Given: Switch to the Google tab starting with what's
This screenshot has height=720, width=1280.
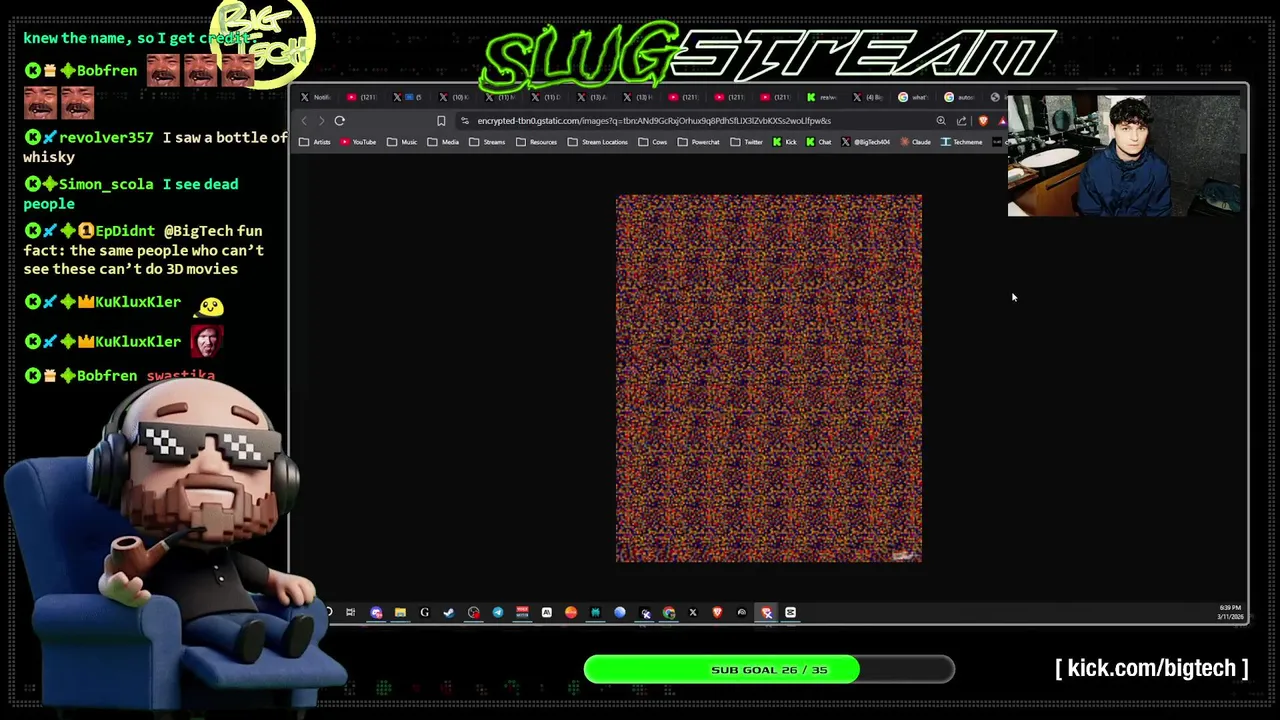Looking at the screenshot, I should [915, 97].
